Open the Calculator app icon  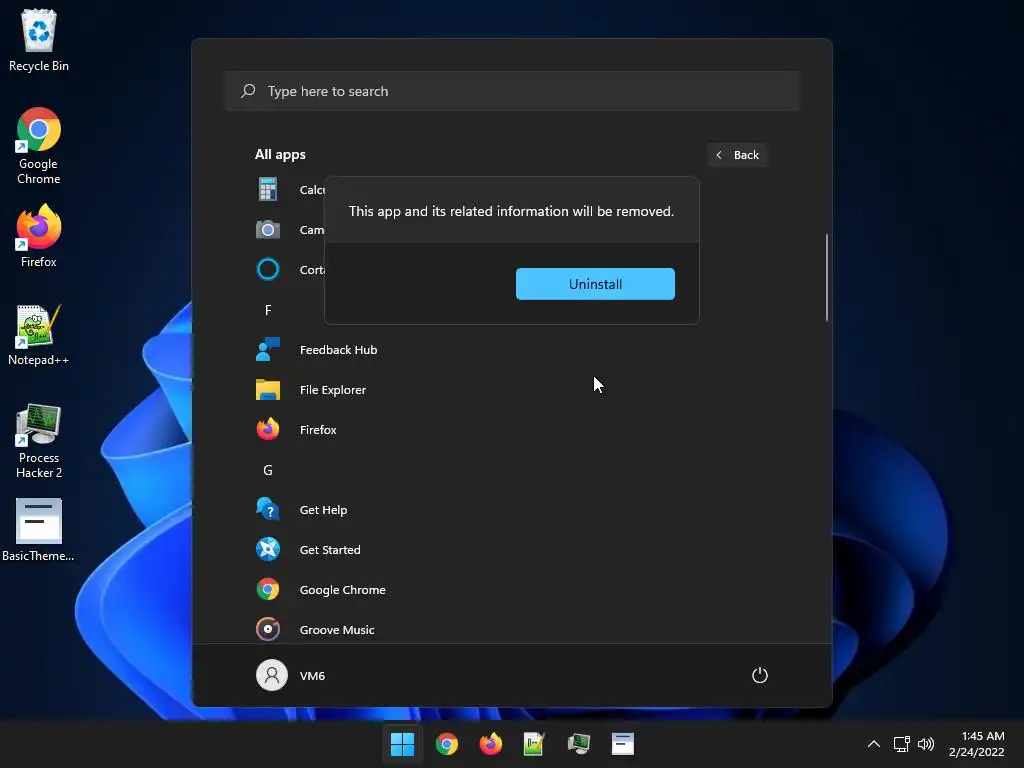[x=268, y=189]
